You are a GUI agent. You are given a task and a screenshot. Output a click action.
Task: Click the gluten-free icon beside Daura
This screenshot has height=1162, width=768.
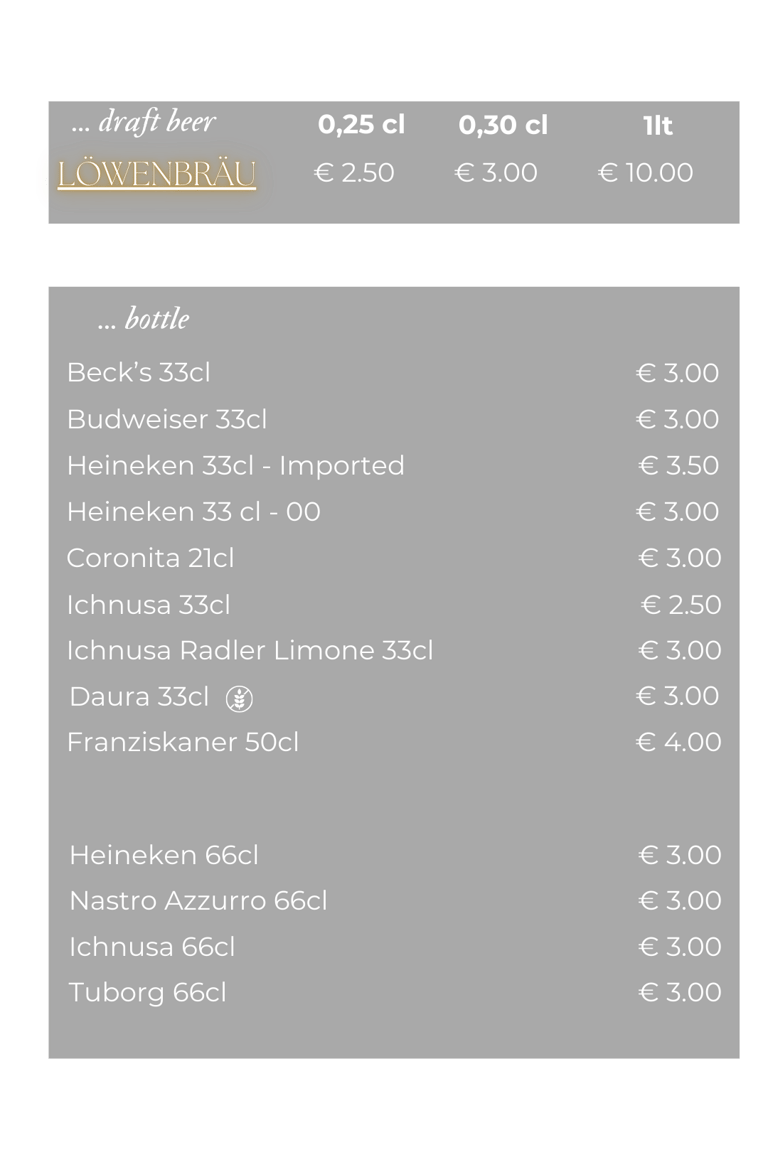click(x=238, y=698)
